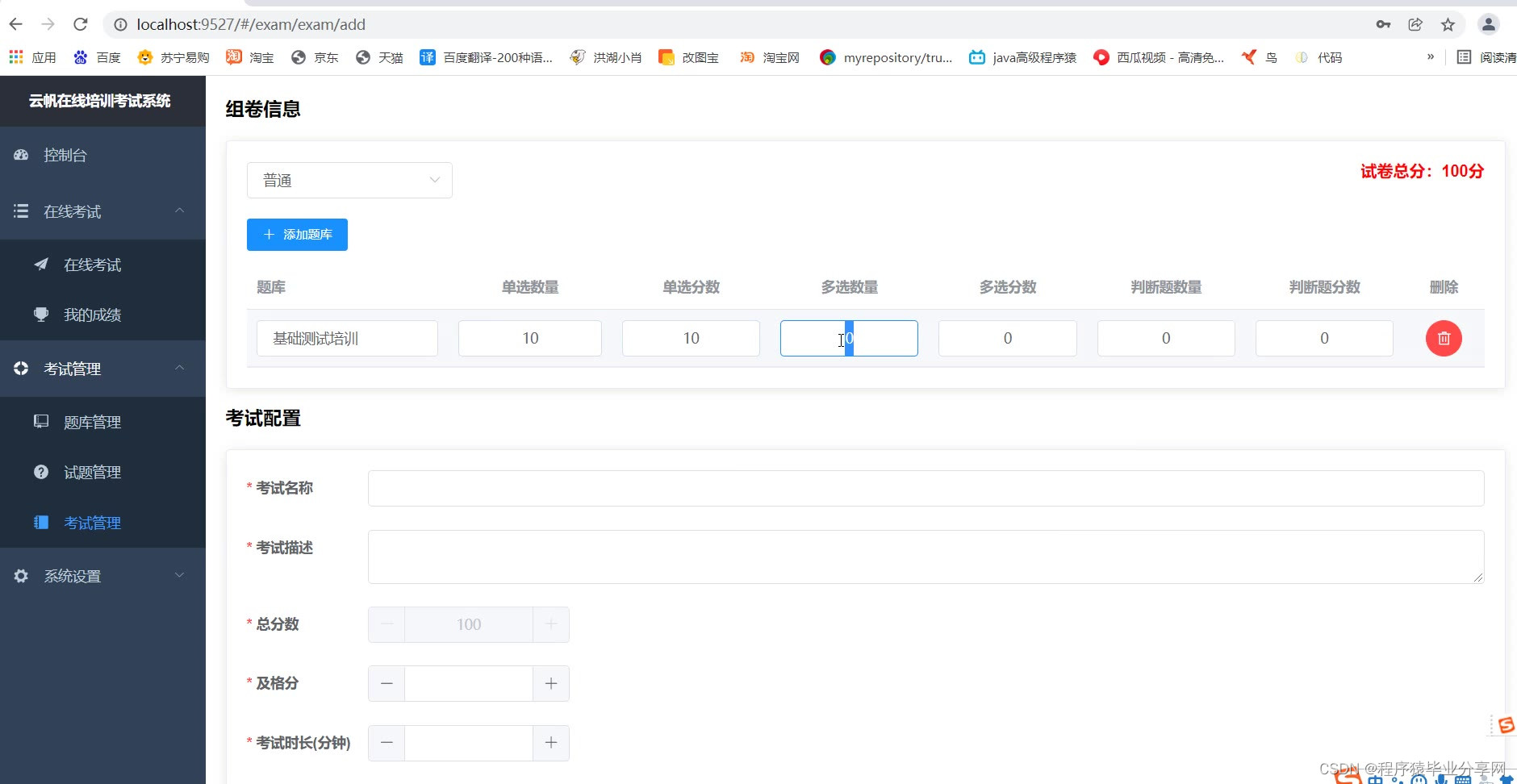
Task: Click the 及格分 number input
Action: point(469,683)
